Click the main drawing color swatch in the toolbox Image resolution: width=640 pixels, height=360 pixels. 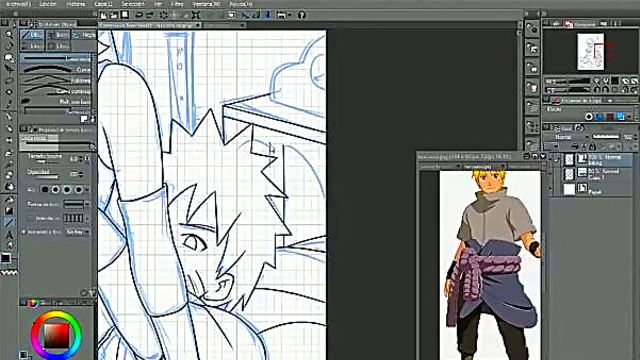[x=6, y=258]
